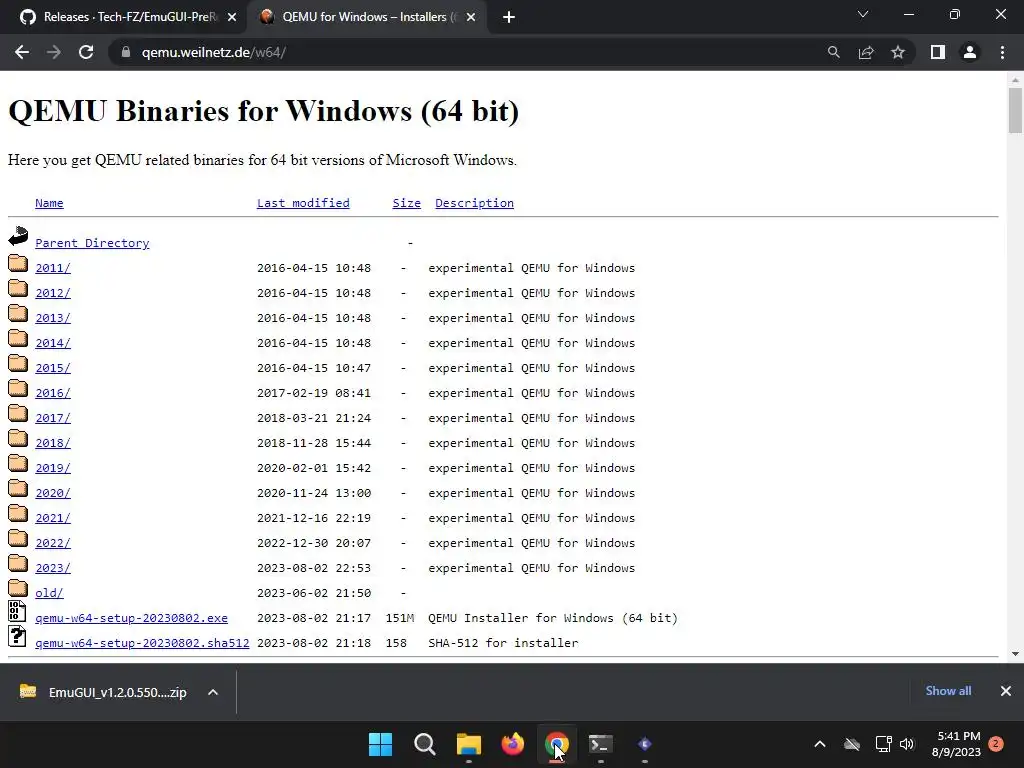1024x768 pixels.
Task: Open the Windows Start menu
Action: 380,744
